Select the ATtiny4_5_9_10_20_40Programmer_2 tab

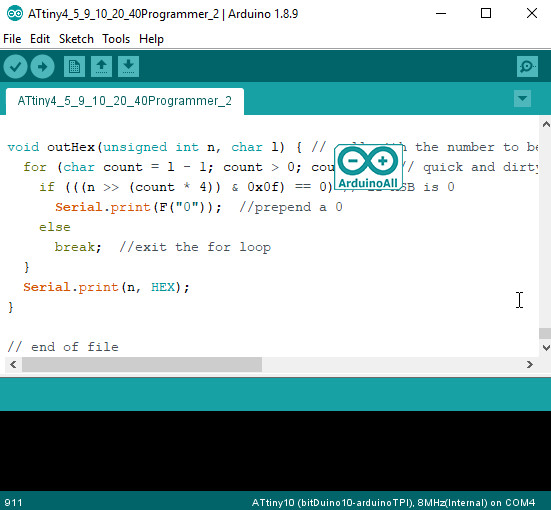[125, 101]
